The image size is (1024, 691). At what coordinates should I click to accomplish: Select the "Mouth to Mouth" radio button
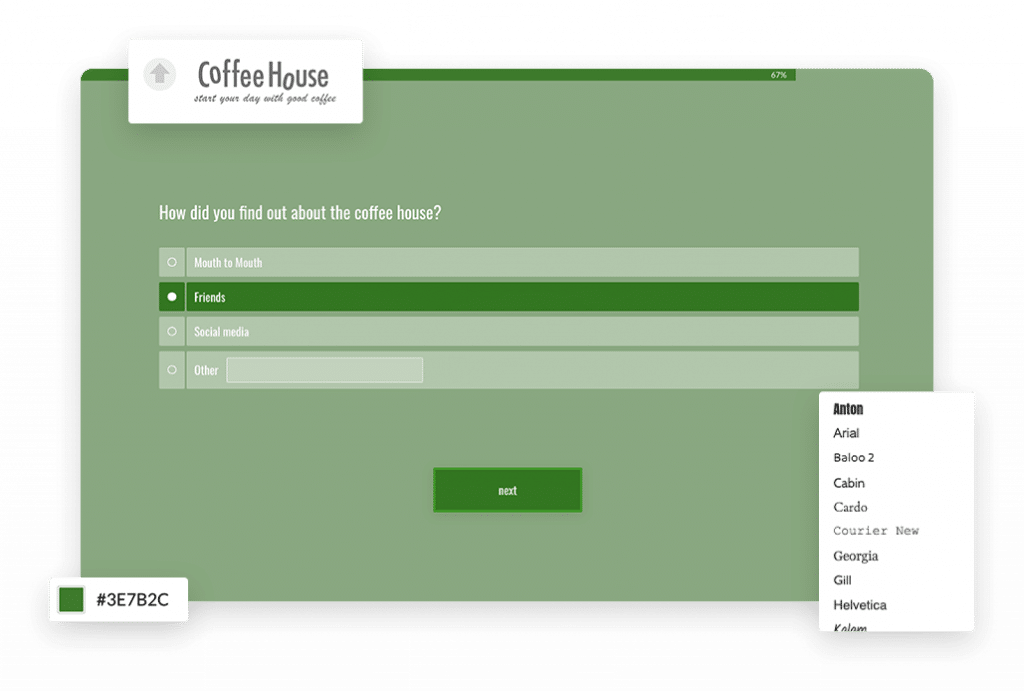tap(171, 262)
